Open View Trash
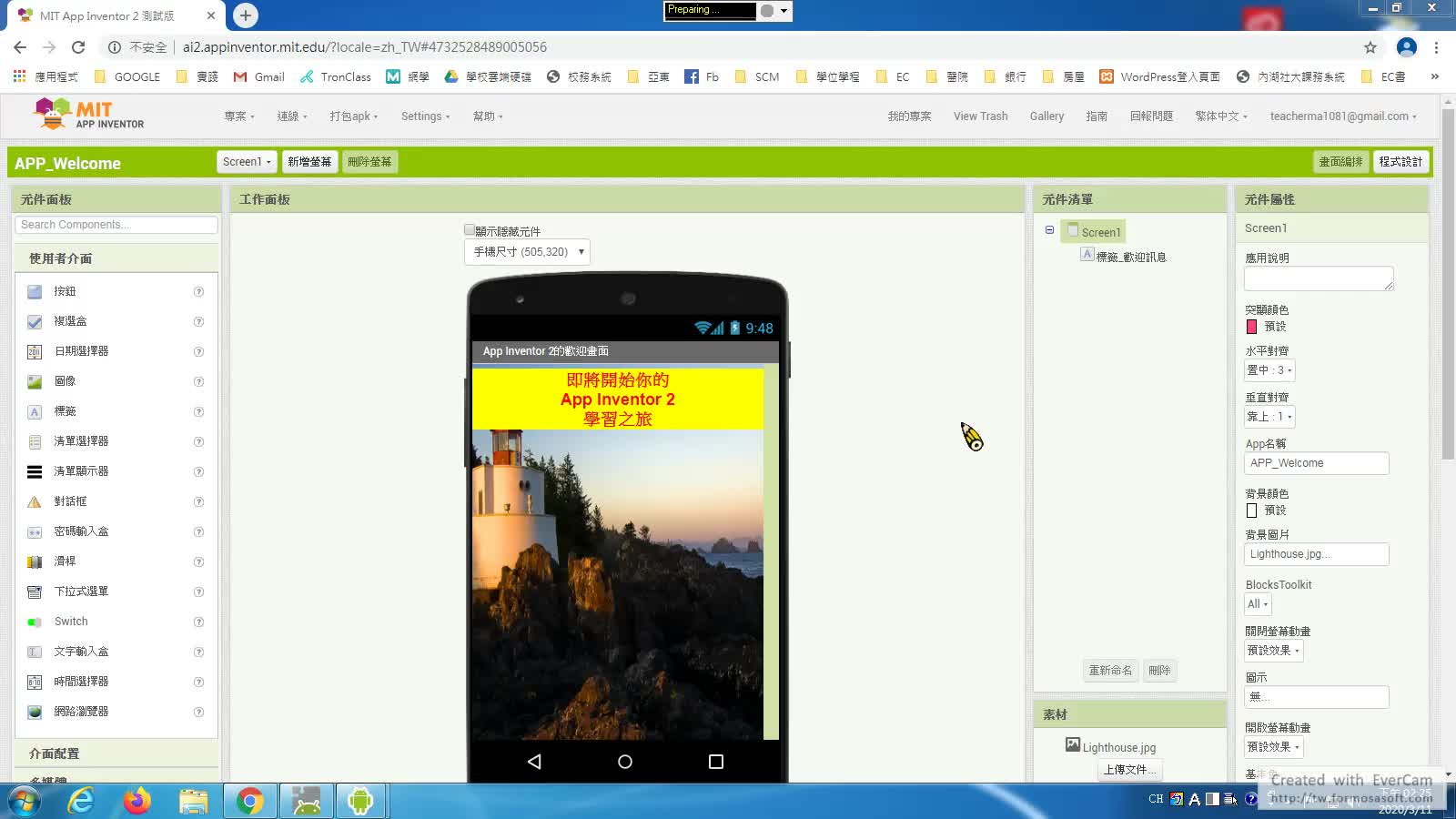This screenshot has height=819, width=1456. point(980,116)
